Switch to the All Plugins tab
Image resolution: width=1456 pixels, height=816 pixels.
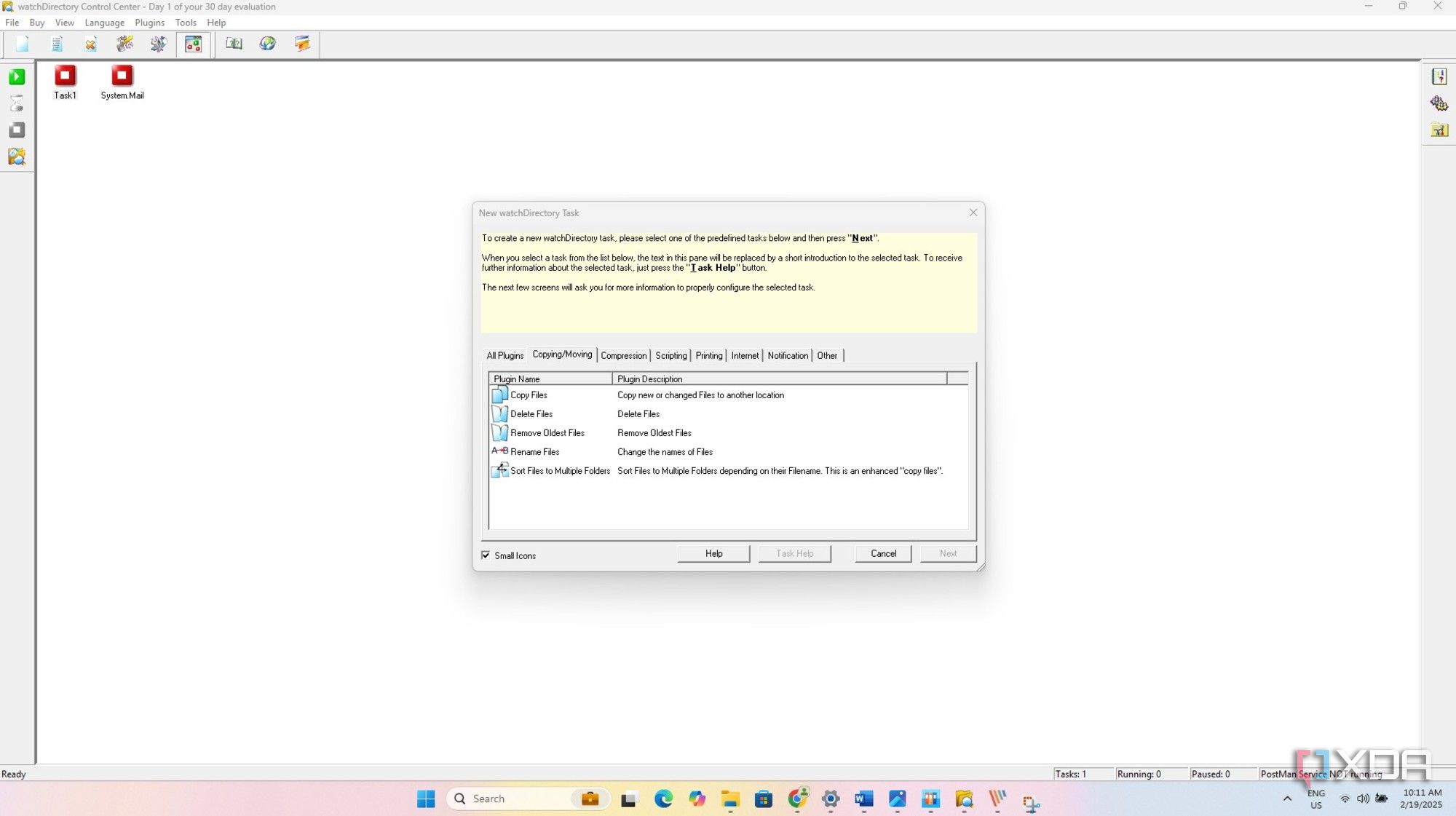tap(505, 356)
